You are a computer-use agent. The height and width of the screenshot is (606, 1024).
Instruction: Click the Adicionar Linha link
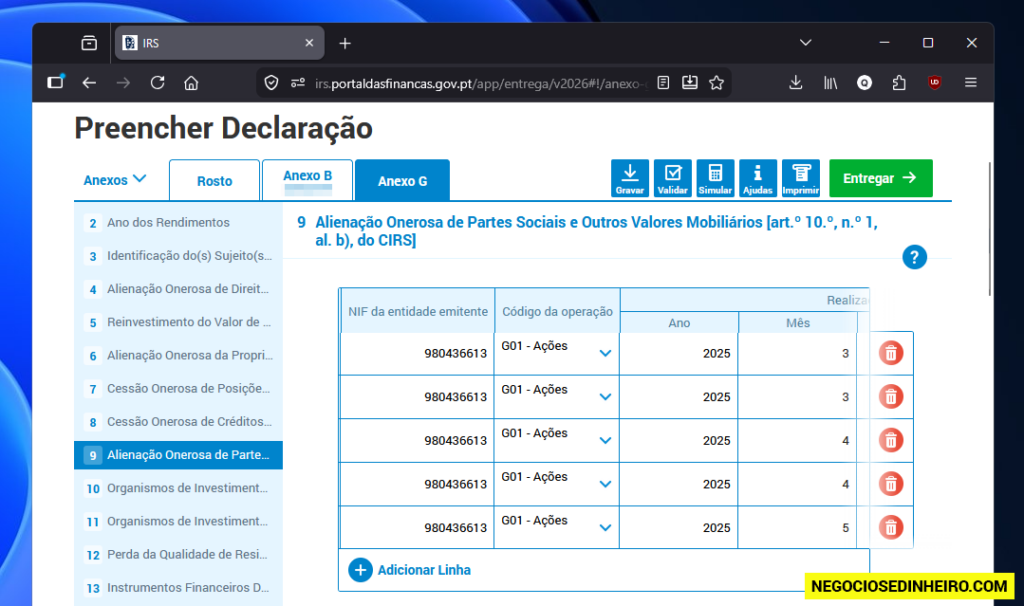[x=424, y=570]
